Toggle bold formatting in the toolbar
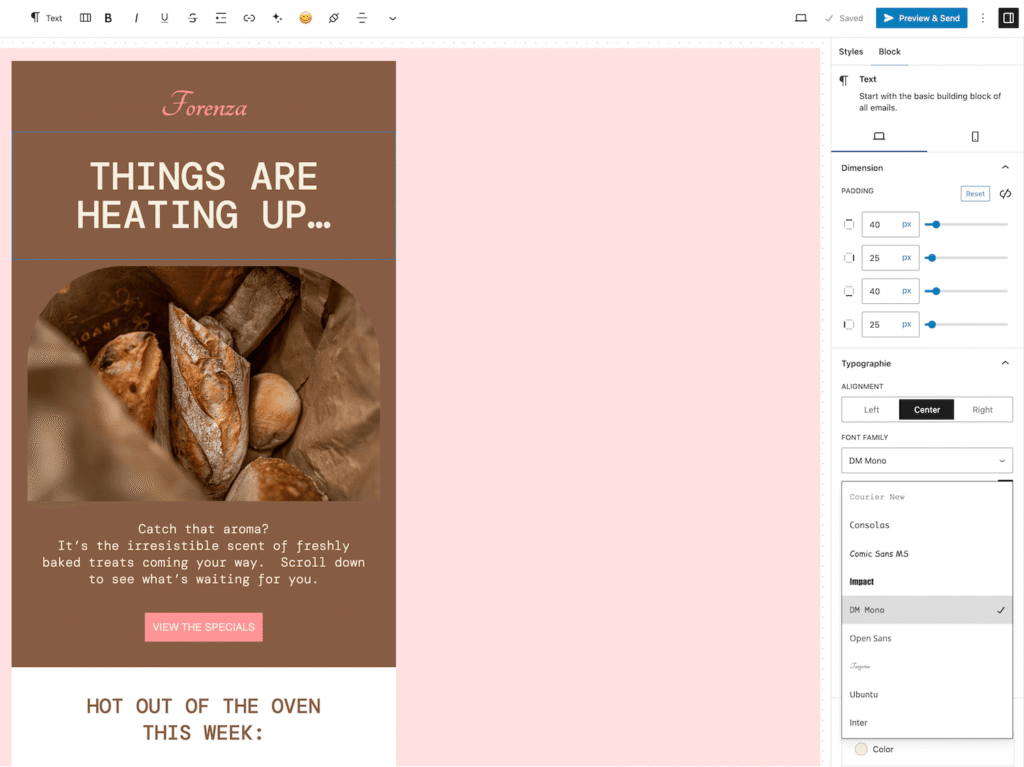 coord(108,18)
